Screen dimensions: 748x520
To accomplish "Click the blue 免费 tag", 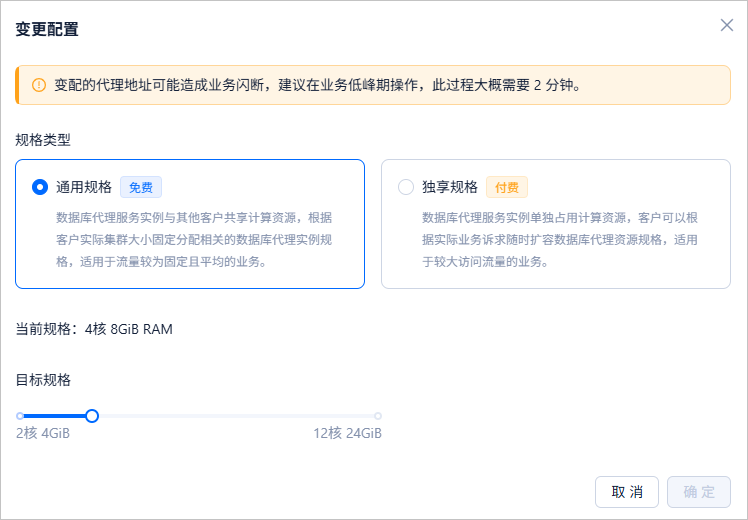I will (141, 187).
